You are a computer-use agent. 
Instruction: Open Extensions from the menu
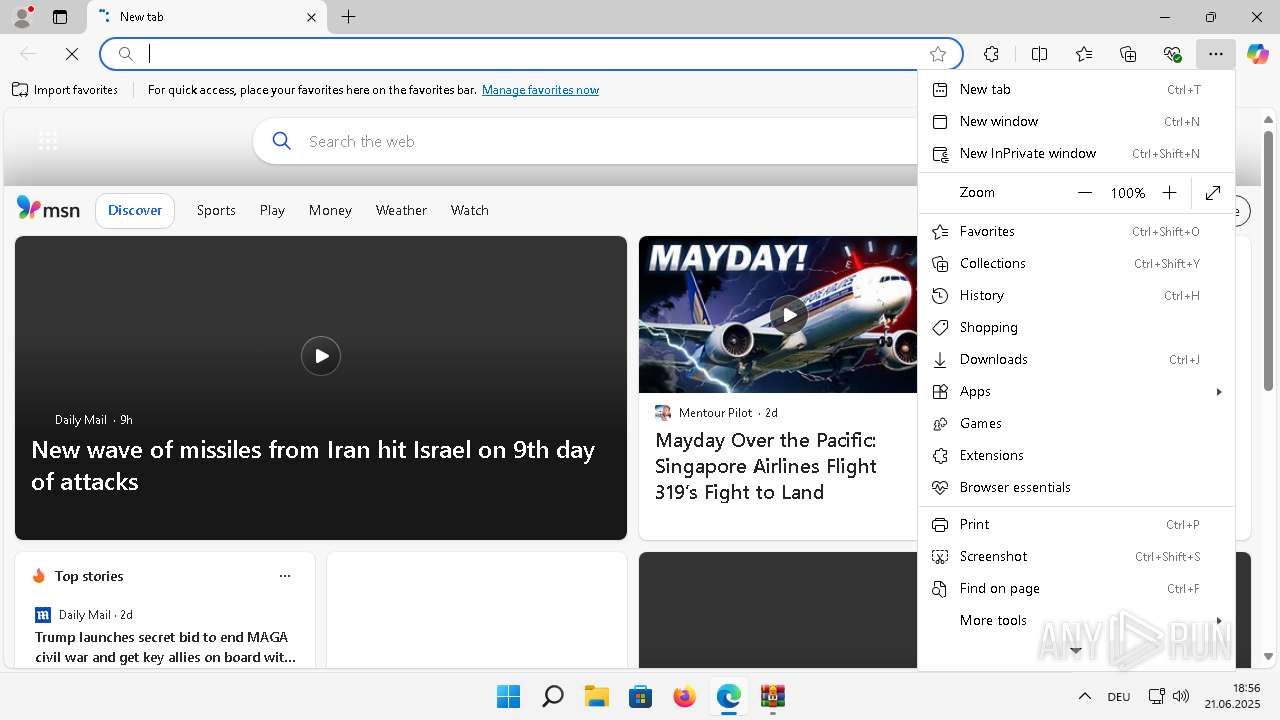point(1076,455)
